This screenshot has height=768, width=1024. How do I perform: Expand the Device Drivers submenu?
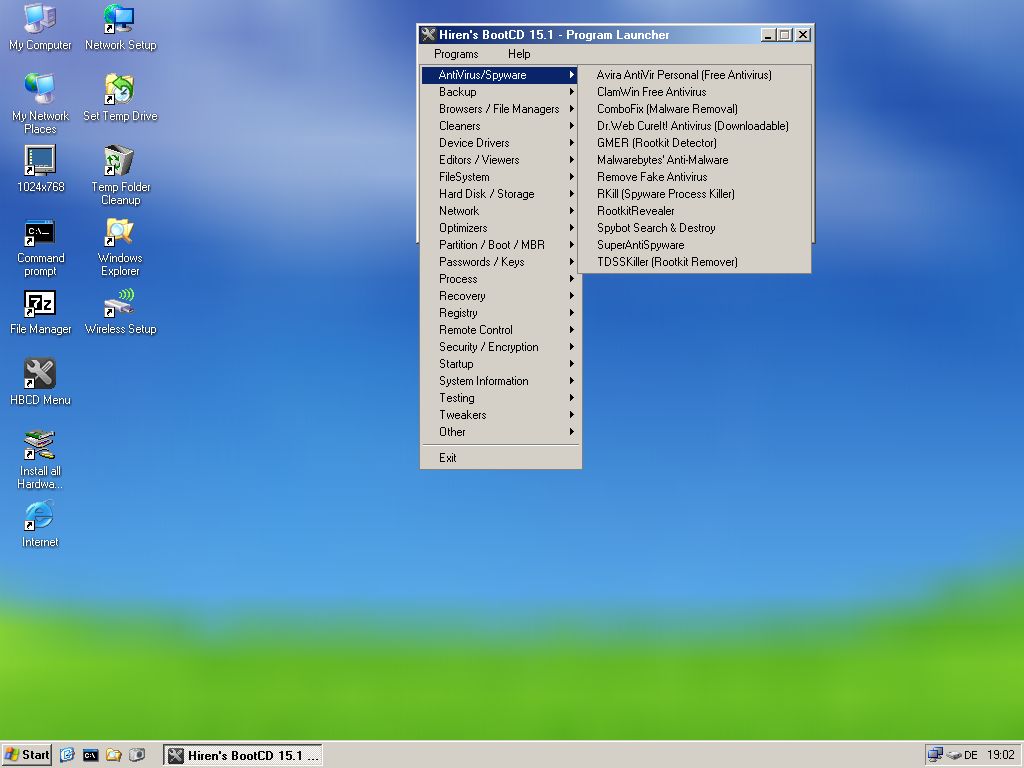500,143
